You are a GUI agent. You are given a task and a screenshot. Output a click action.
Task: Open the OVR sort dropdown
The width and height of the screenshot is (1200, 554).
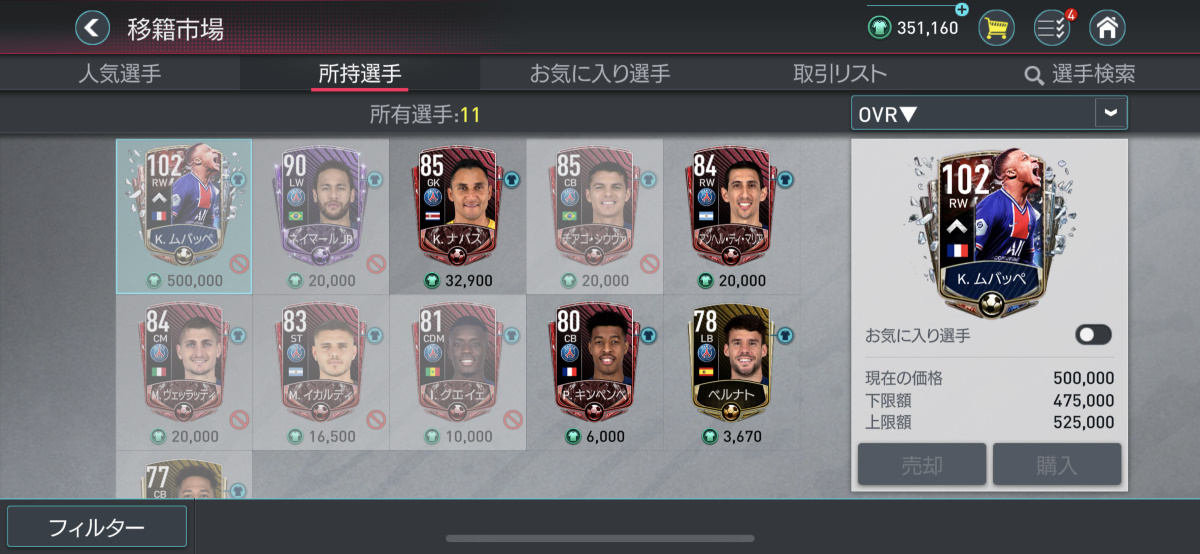989,113
